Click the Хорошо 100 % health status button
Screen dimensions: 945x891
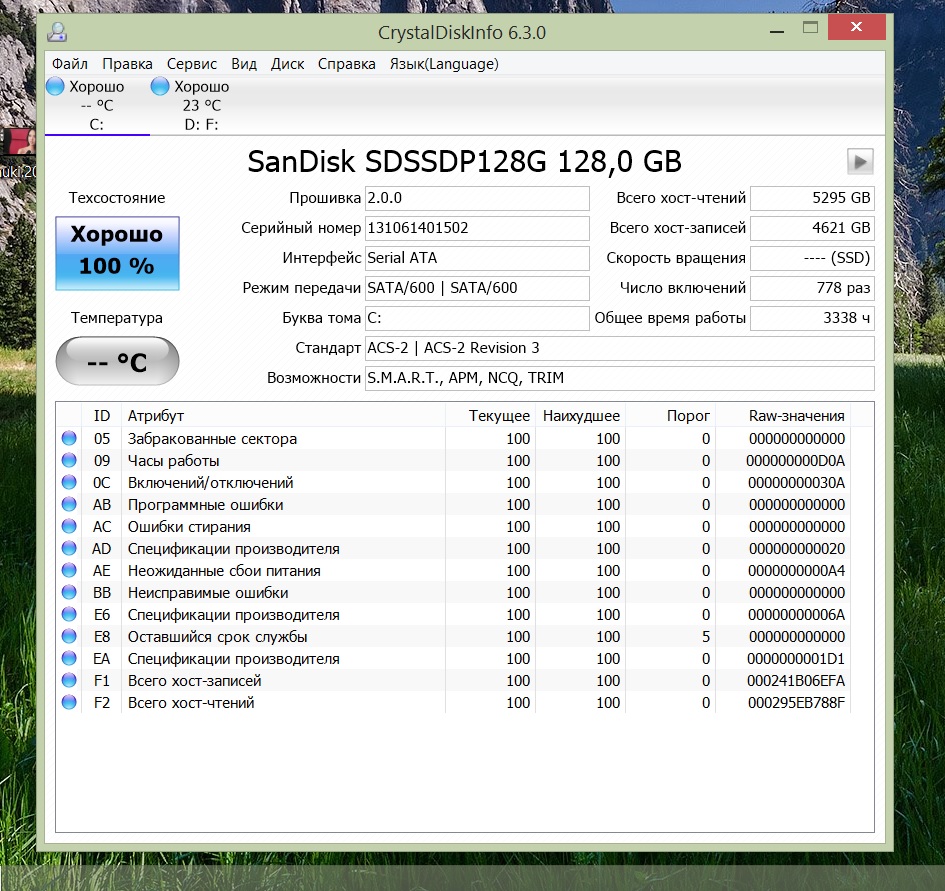point(118,253)
